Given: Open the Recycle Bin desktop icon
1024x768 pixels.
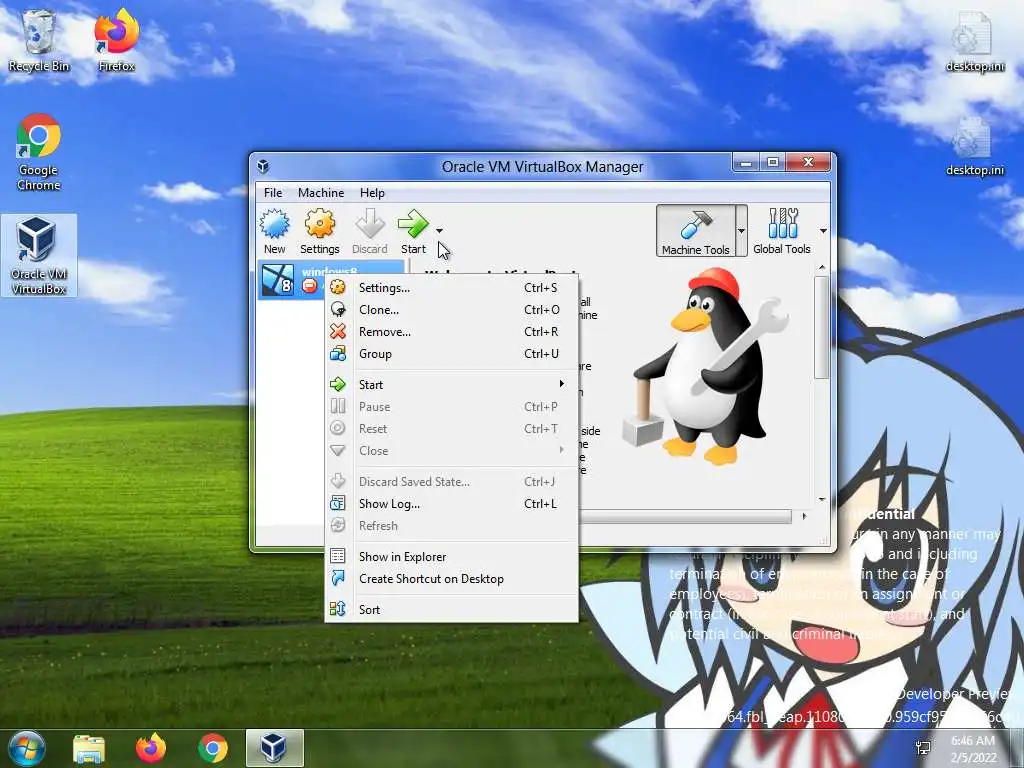Looking at the screenshot, I should (x=39, y=40).
